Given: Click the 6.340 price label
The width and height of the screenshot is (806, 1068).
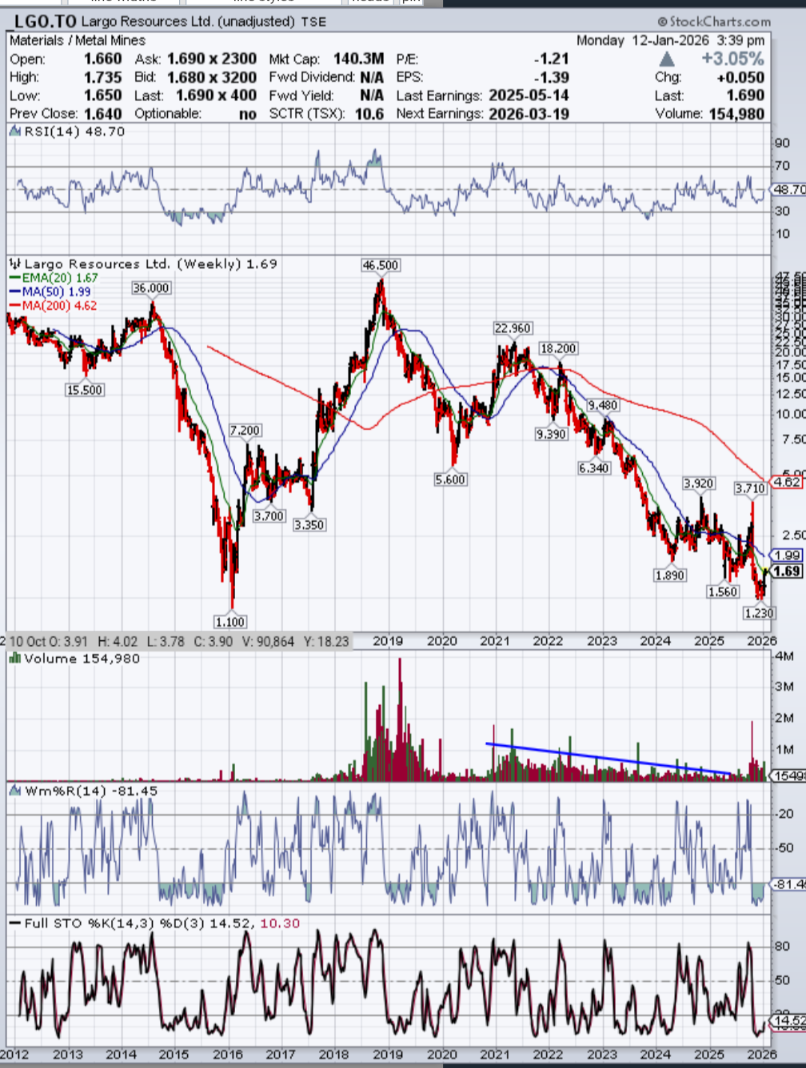Looking at the screenshot, I should (593, 469).
